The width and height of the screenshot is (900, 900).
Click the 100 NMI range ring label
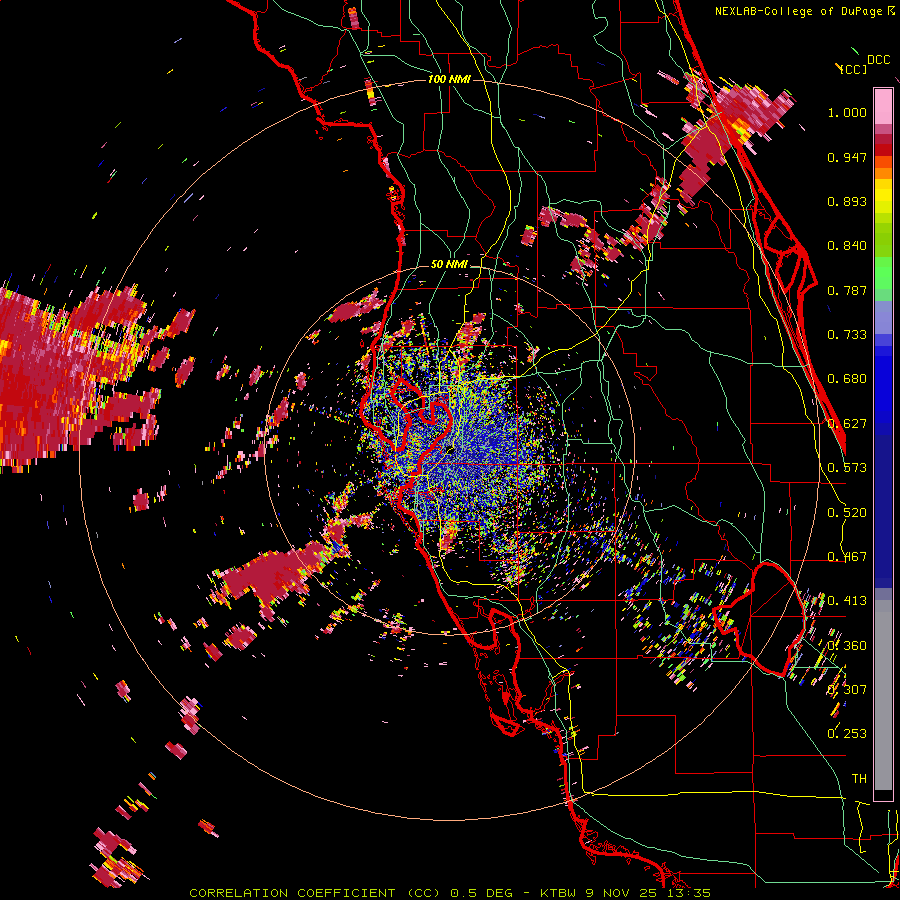pos(449,79)
